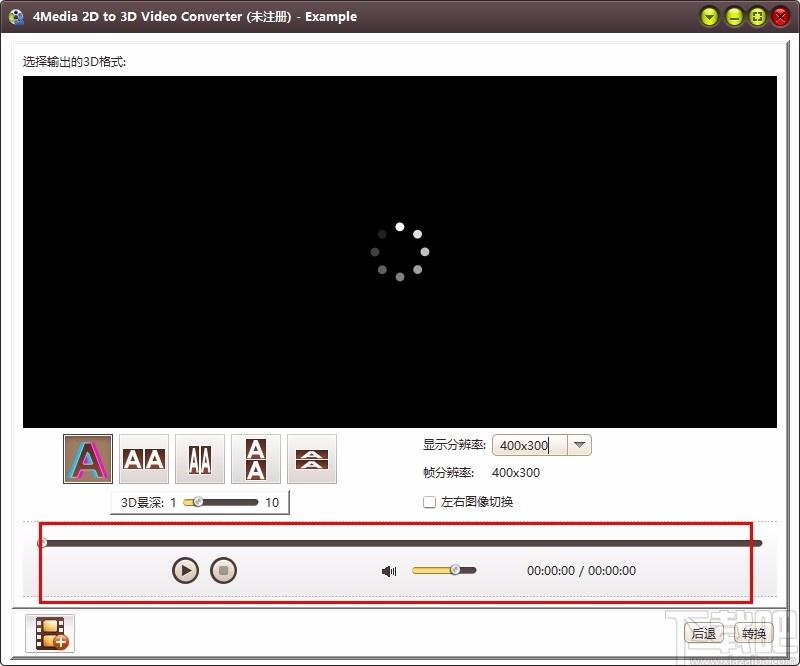The height and width of the screenshot is (666, 800).
Task: Click the 后退 back button
Action: pyautogui.click(x=704, y=633)
